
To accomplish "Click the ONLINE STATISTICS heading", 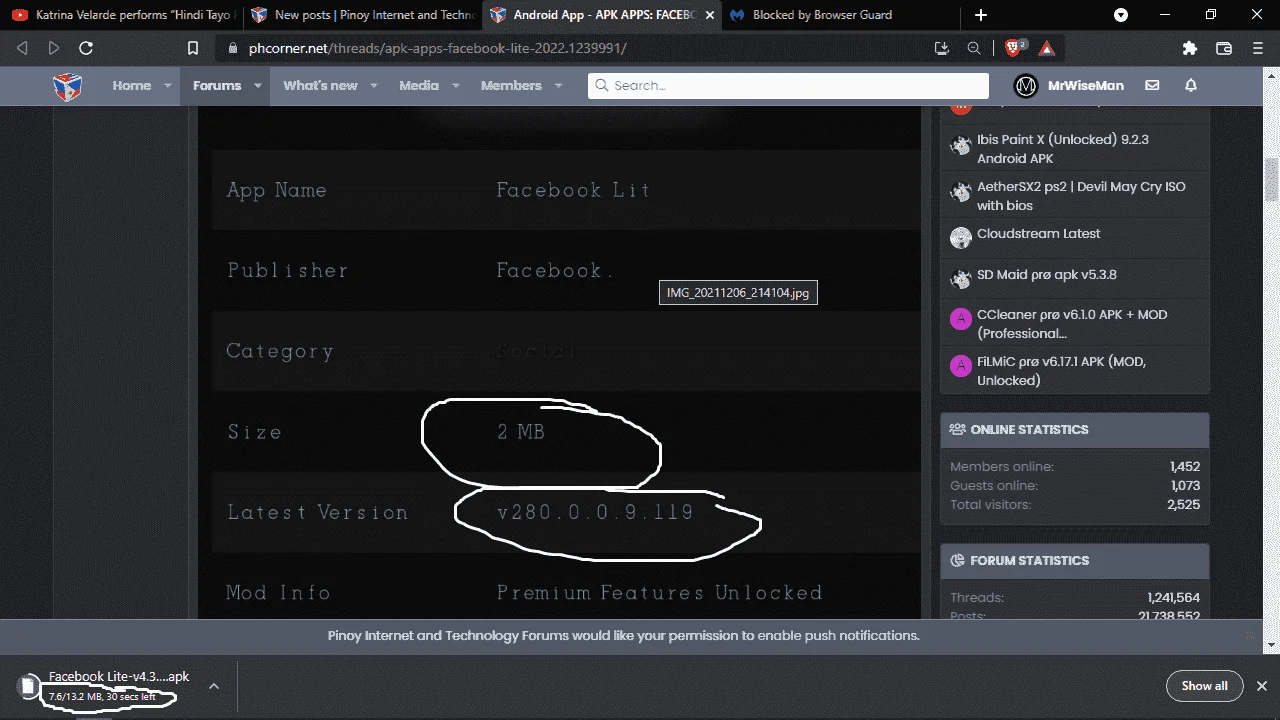I will [x=1029, y=430].
